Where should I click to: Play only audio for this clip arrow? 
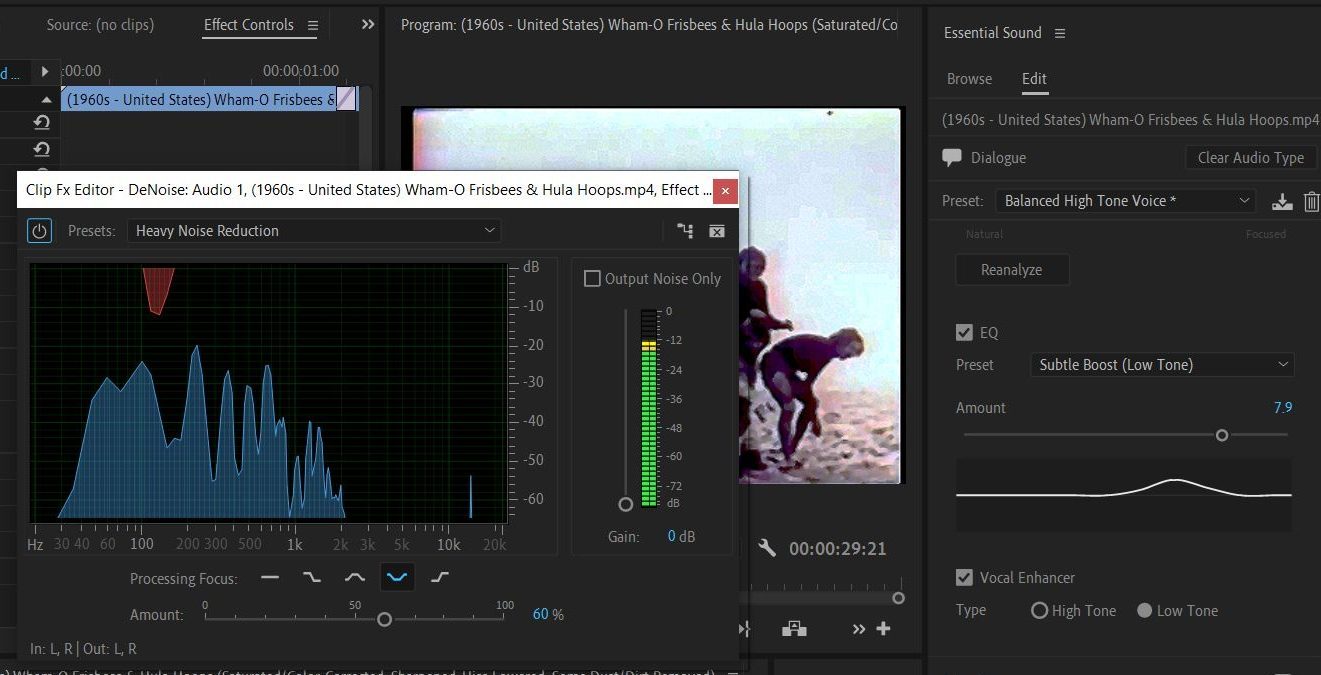[44, 72]
